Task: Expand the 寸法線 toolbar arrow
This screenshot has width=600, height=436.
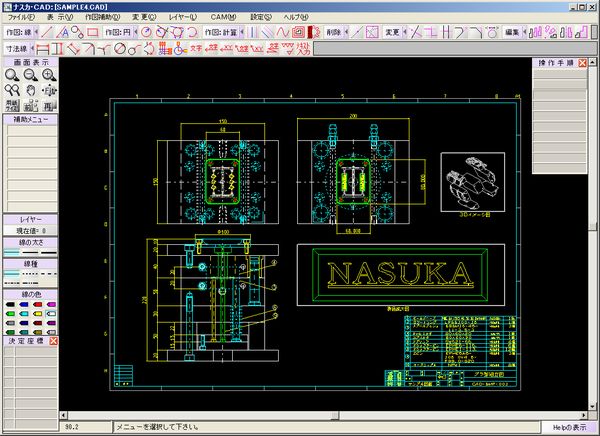Action: coord(32,49)
